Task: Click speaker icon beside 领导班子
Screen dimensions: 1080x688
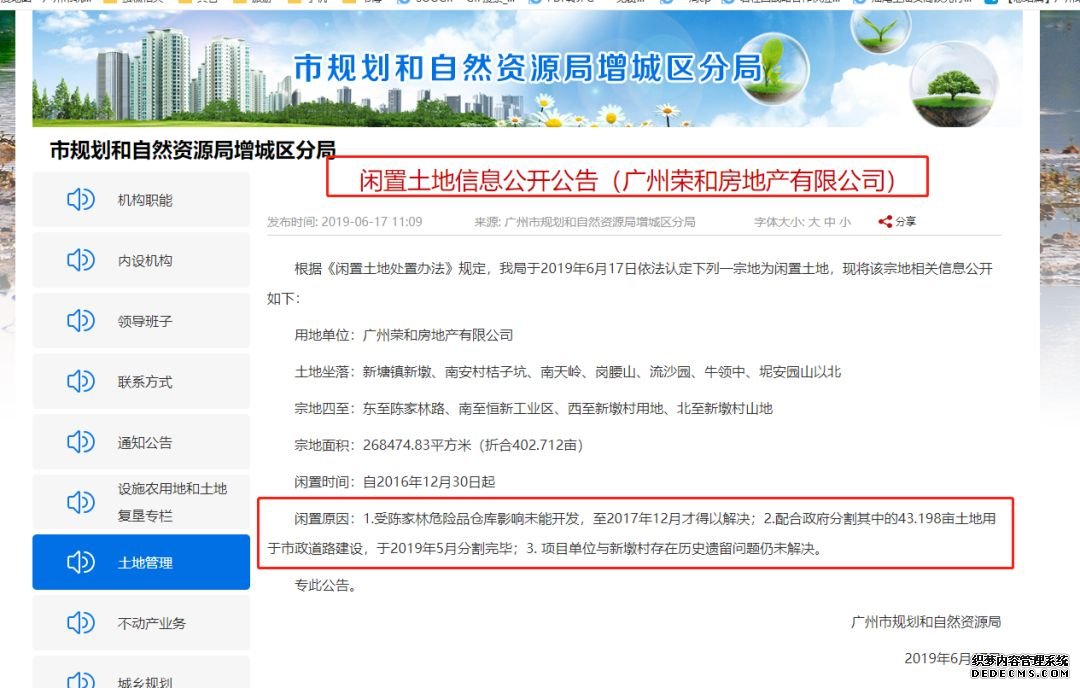Action: pyautogui.click(x=81, y=321)
